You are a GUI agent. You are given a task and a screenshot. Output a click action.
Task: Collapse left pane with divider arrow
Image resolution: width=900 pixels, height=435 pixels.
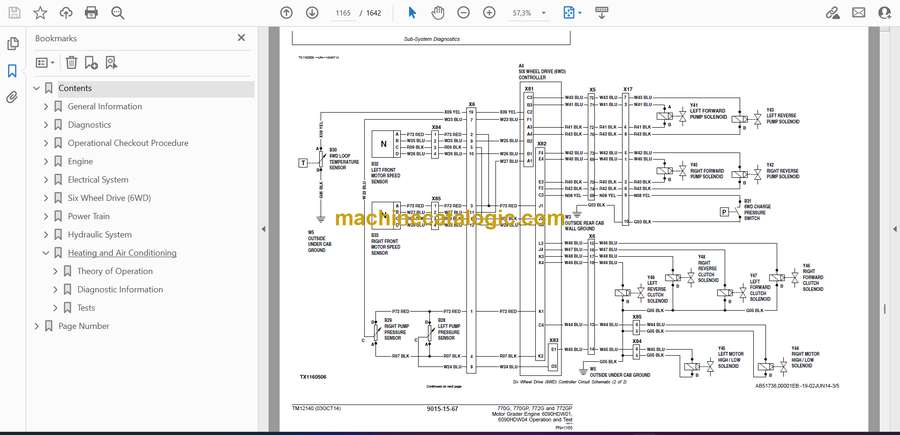(x=263, y=229)
